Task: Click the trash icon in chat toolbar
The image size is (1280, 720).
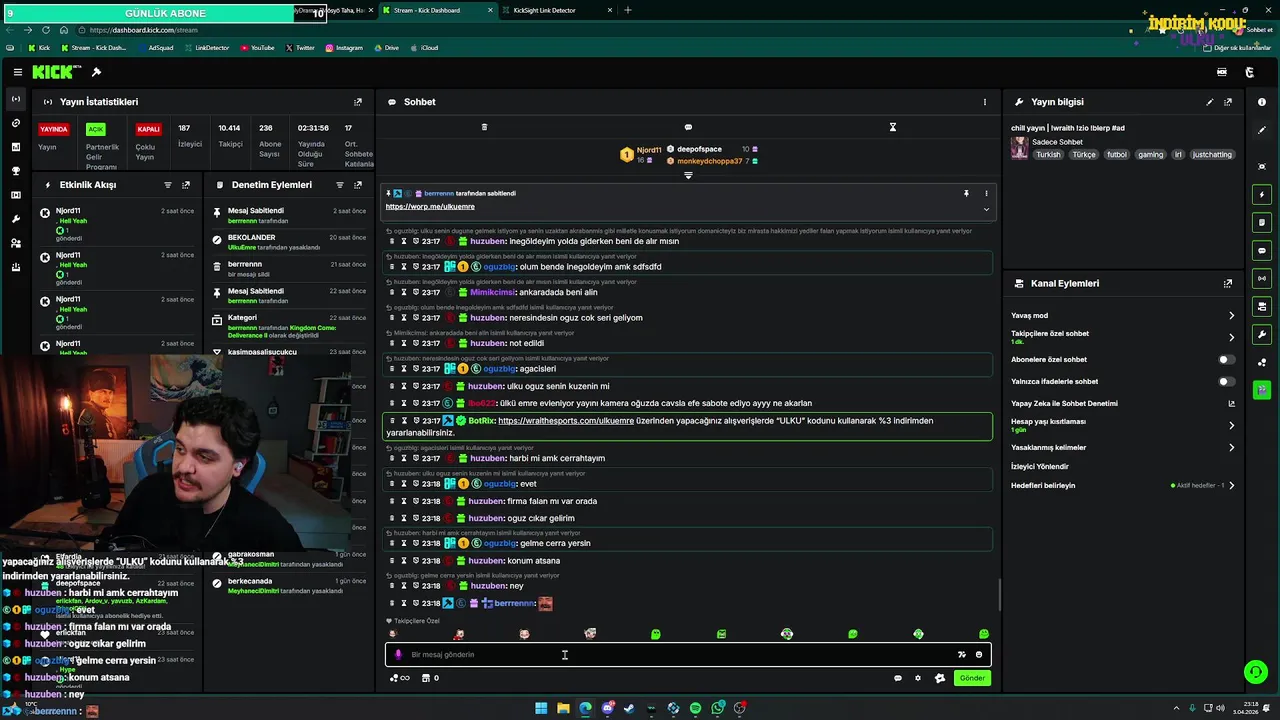Action: 484,127
